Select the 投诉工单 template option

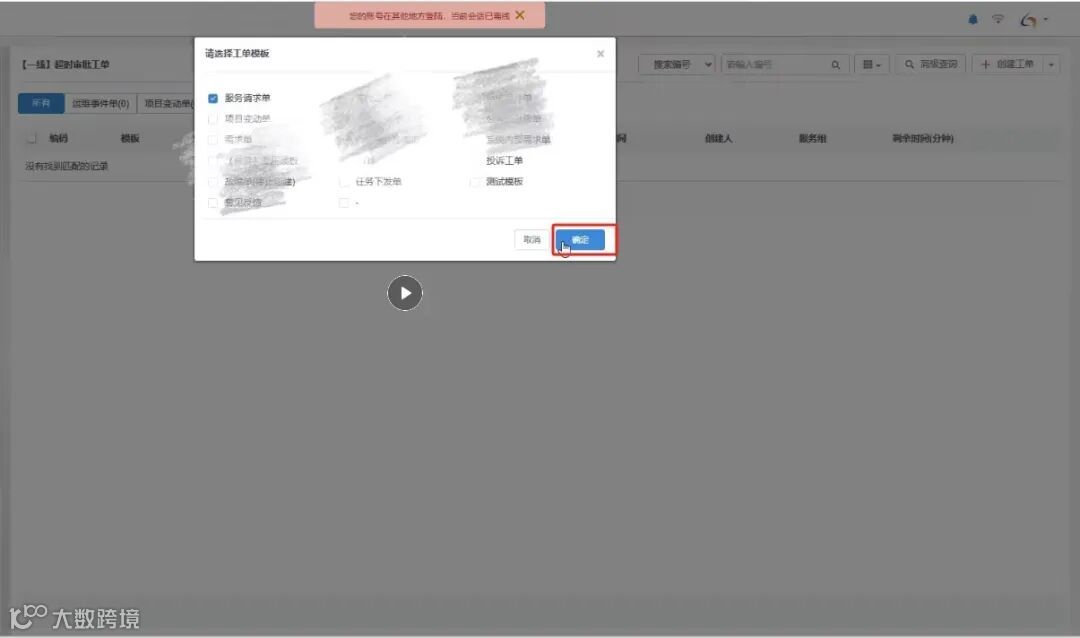point(504,161)
